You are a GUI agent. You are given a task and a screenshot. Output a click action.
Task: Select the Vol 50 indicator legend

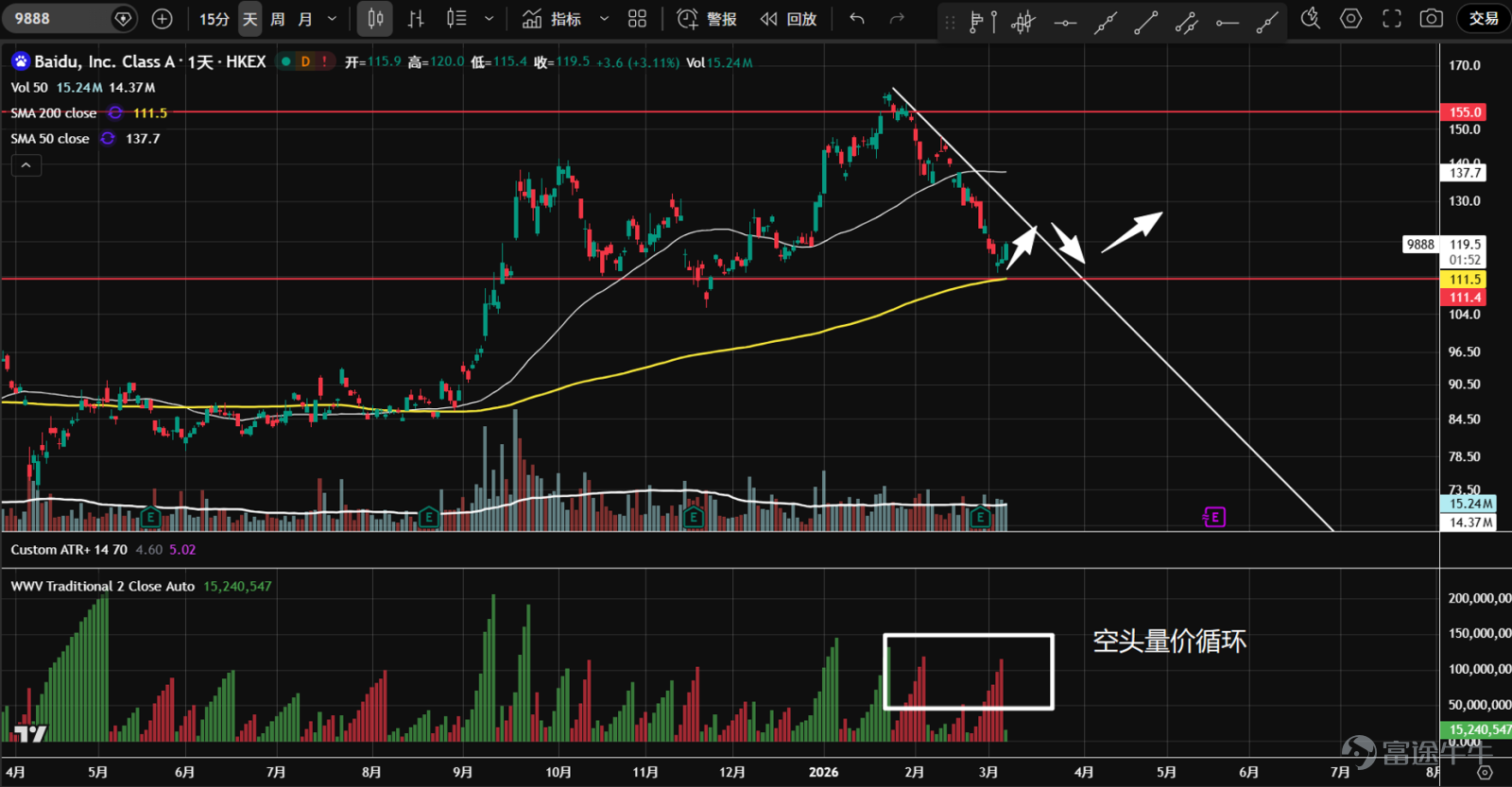[29, 87]
